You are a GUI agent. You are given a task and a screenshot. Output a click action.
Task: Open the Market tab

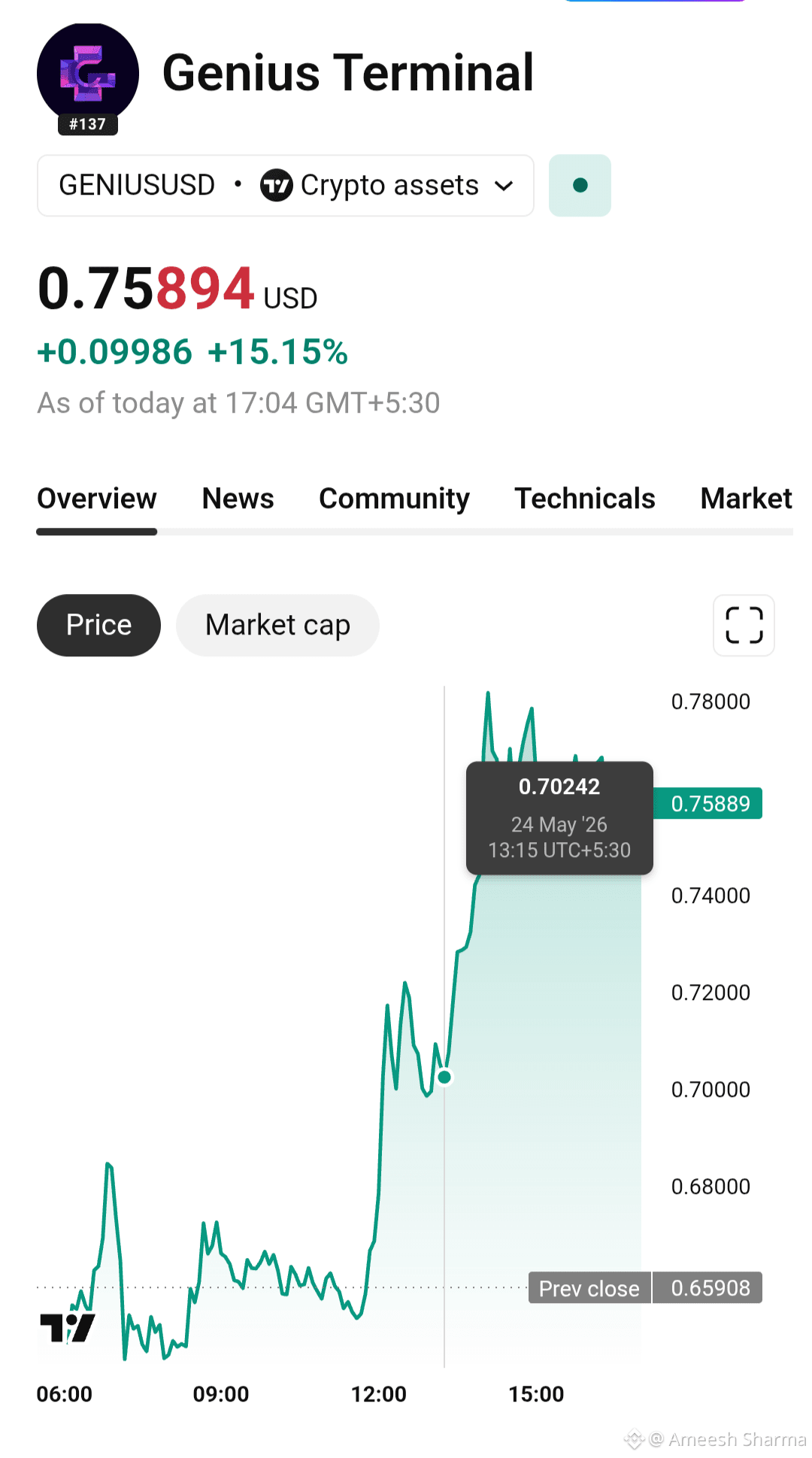coord(746,499)
